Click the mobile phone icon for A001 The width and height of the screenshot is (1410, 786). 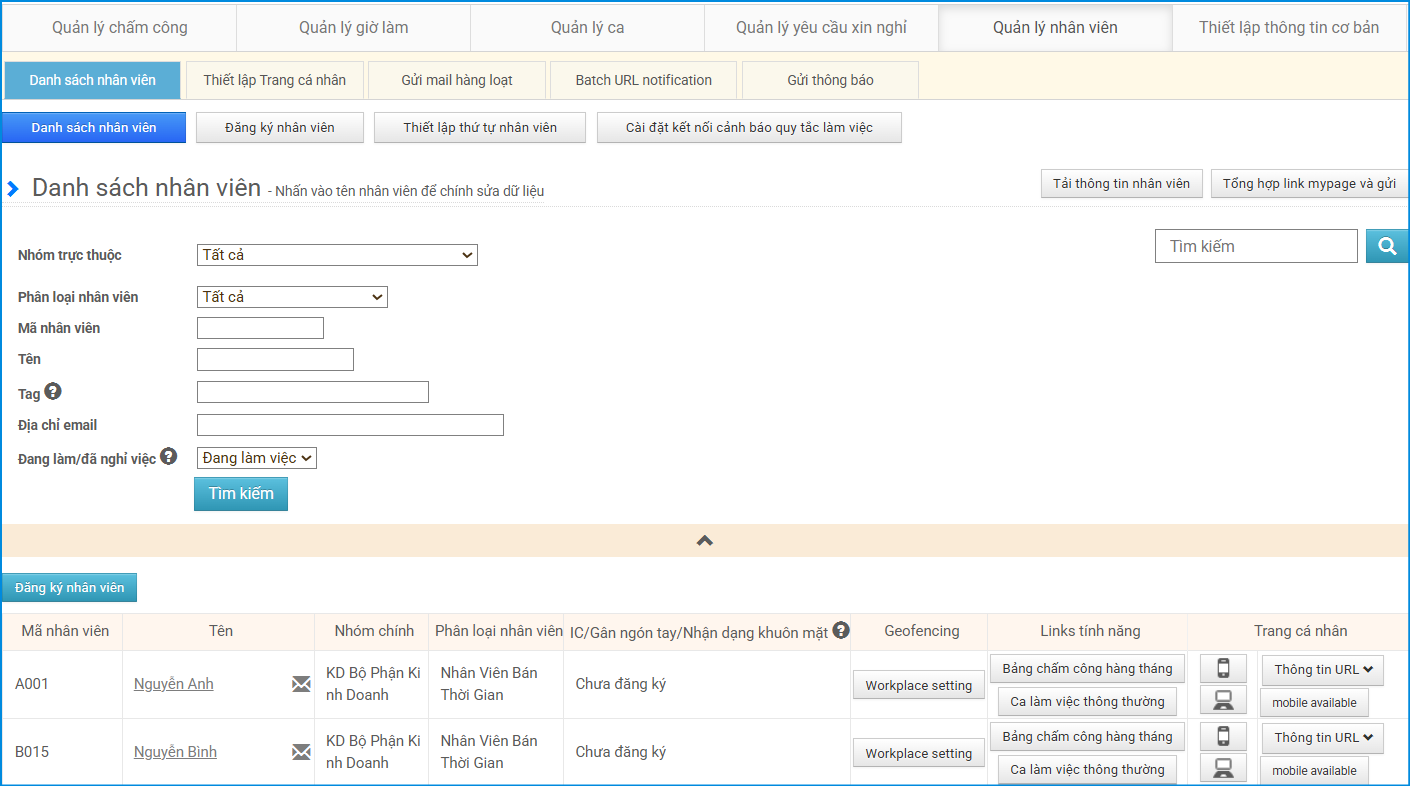(1223, 669)
